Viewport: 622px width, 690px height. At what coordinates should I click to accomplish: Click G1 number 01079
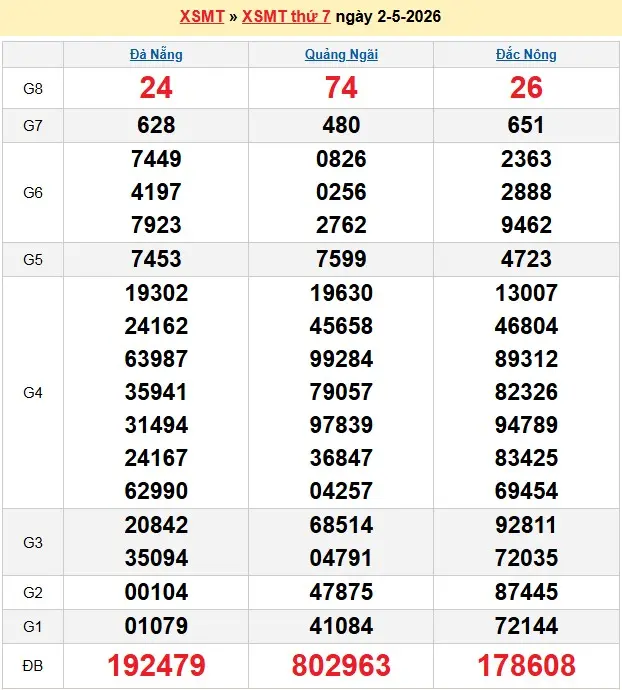pyautogui.click(x=156, y=626)
